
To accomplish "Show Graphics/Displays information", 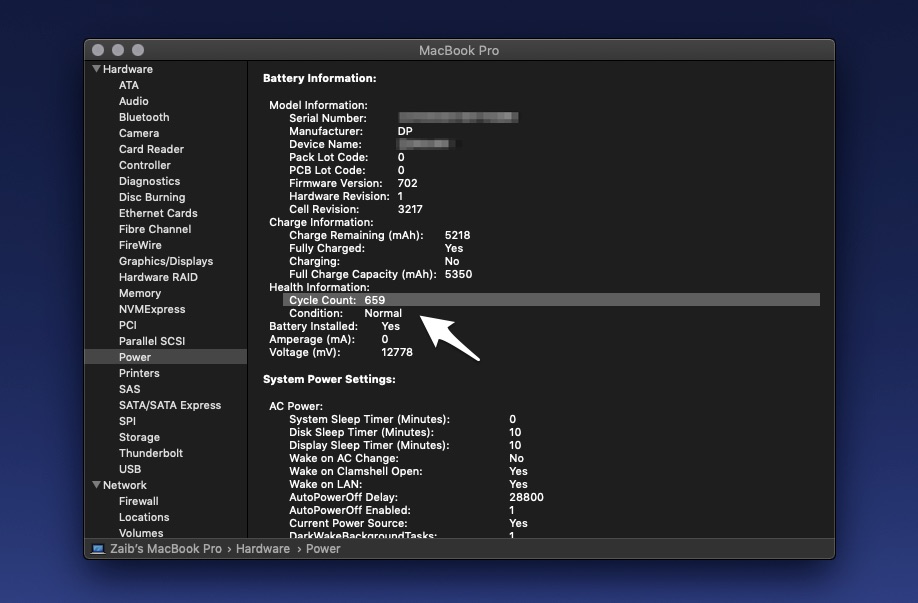I will coord(166,261).
